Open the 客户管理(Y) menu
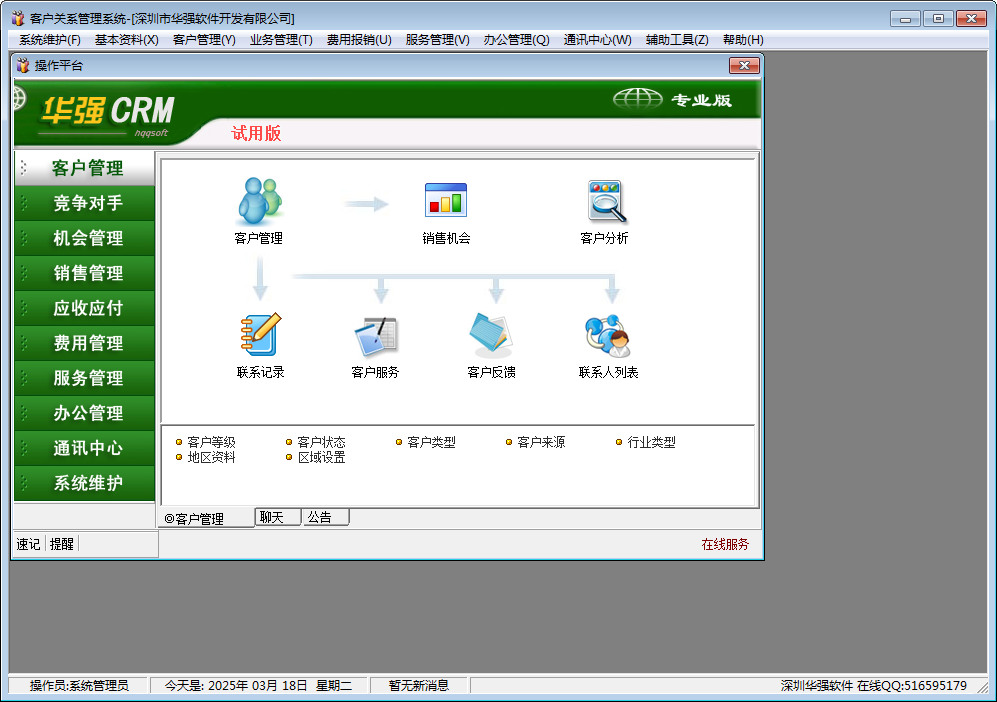The width and height of the screenshot is (997, 702). pyautogui.click(x=204, y=40)
